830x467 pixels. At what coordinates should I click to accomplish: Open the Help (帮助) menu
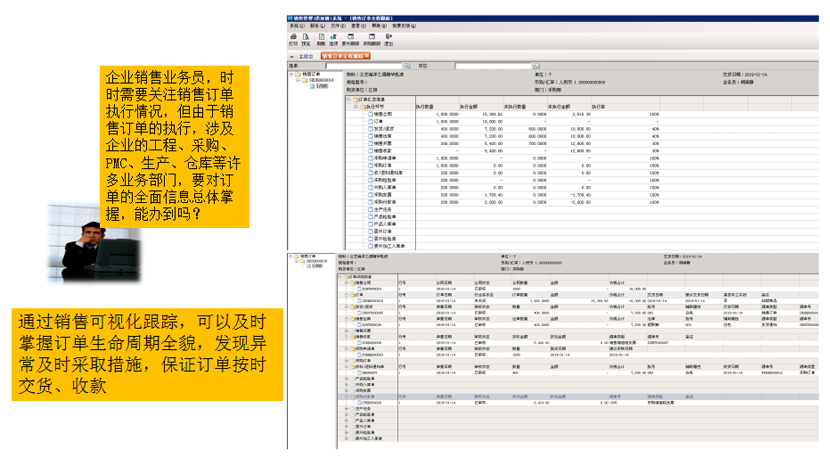click(377, 26)
